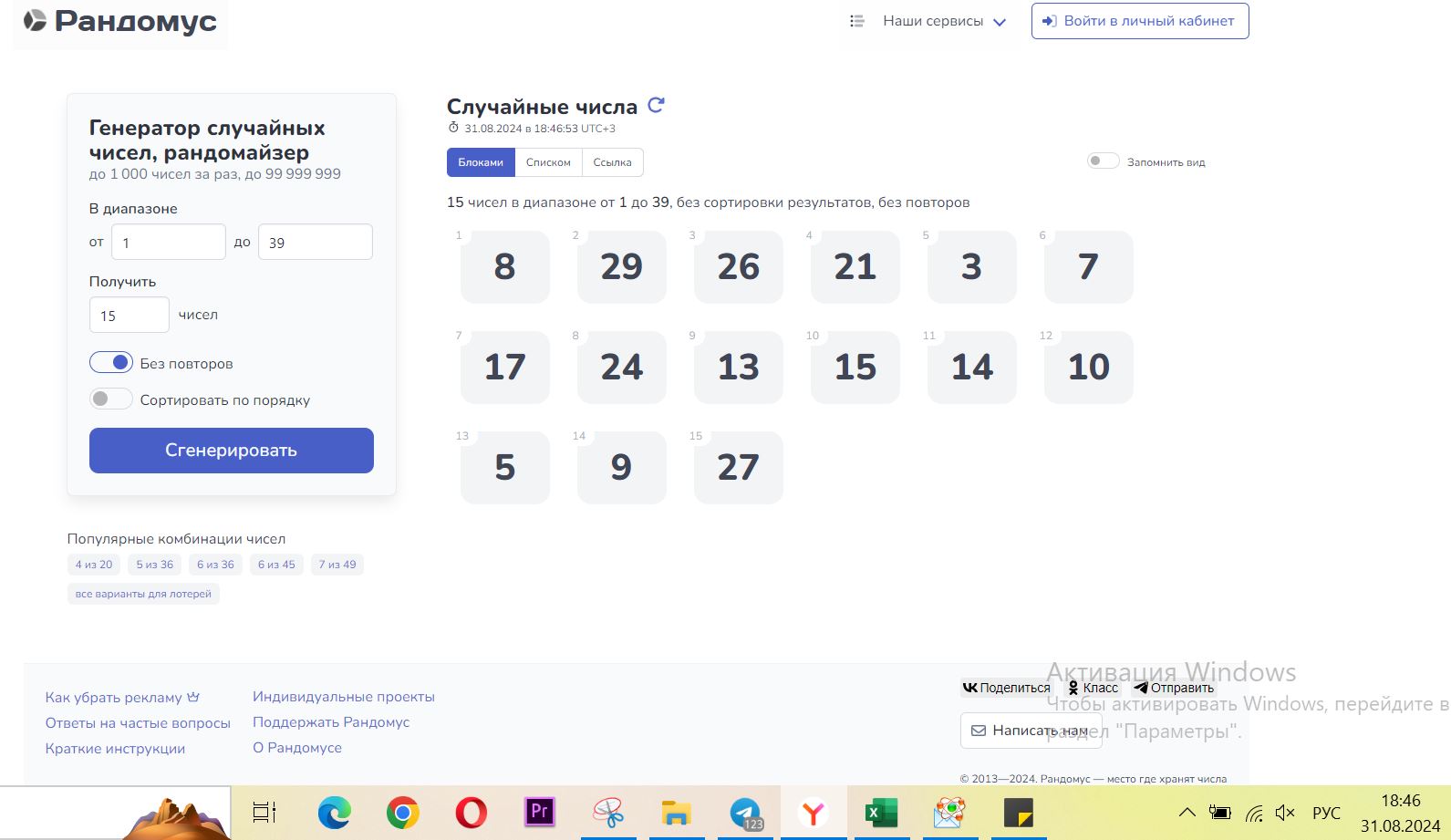Open the Ссылка tab
The image size is (1451, 840).
pyautogui.click(x=612, y=162)
